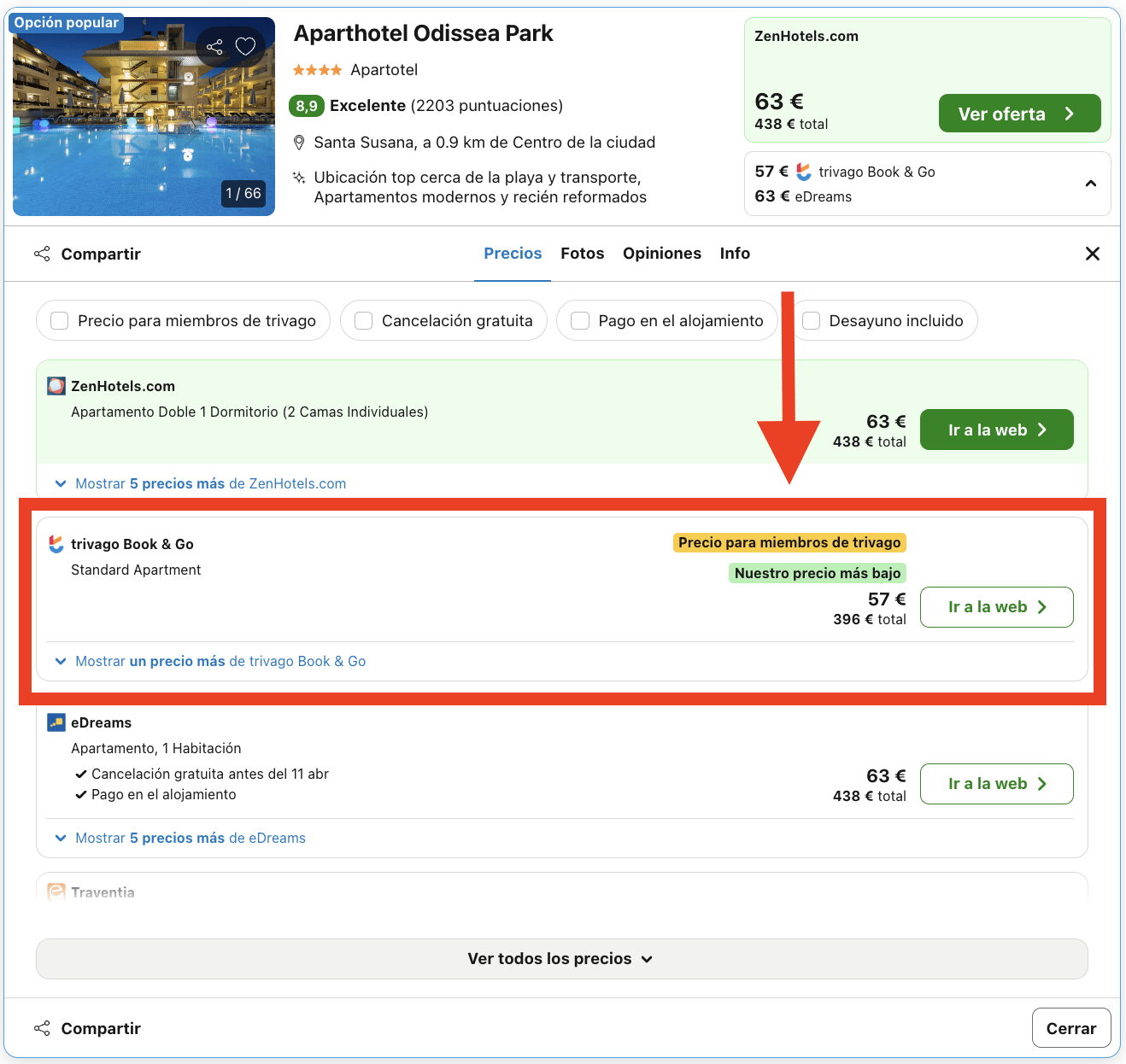Click Excelente (2203 puntuaciones) text
The width and height of the screenshot is (1126, 1064).
[446, 106]
